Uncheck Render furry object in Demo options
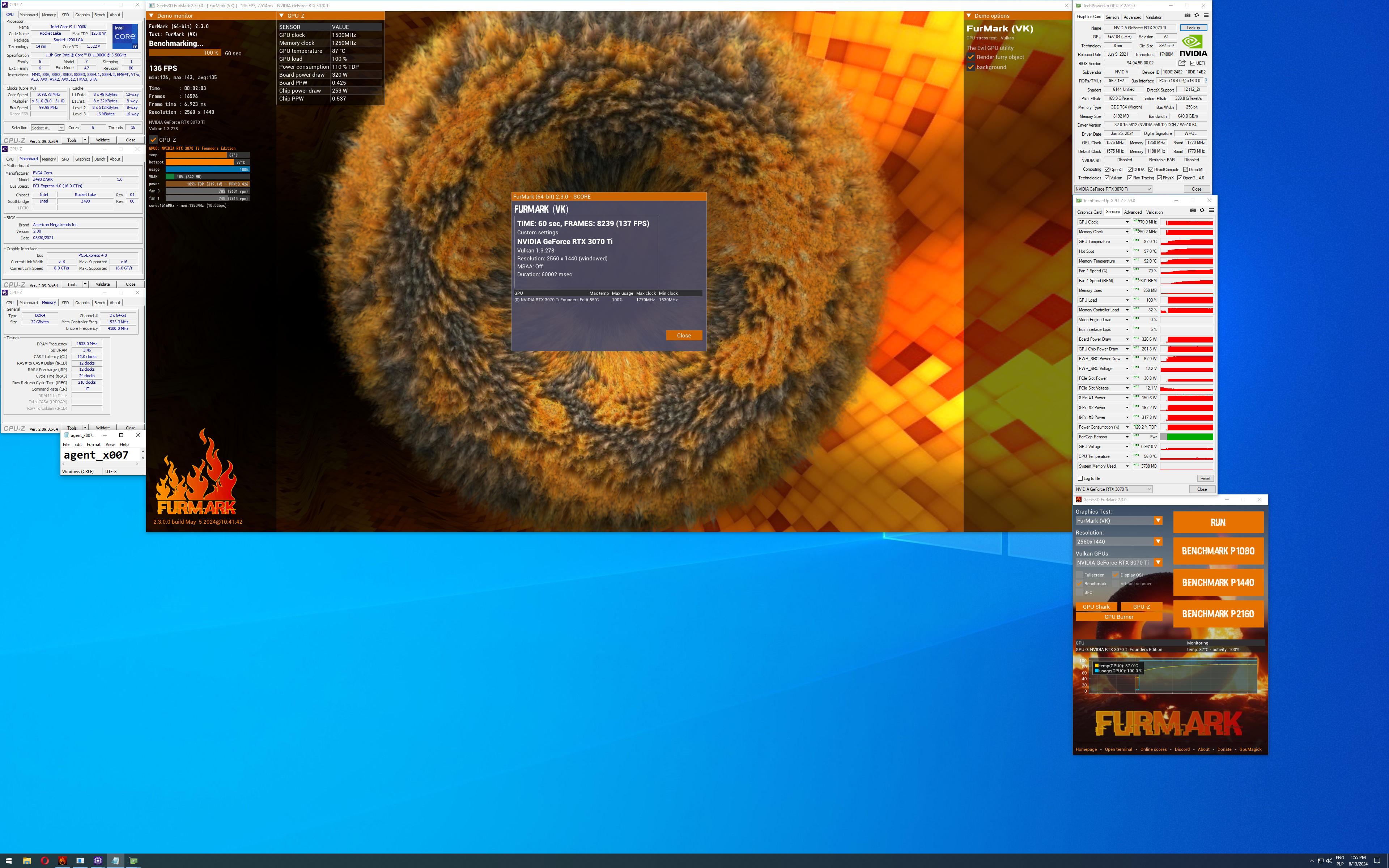The height and width of the screenshot is (868, 1389). [x=970, y=57]
